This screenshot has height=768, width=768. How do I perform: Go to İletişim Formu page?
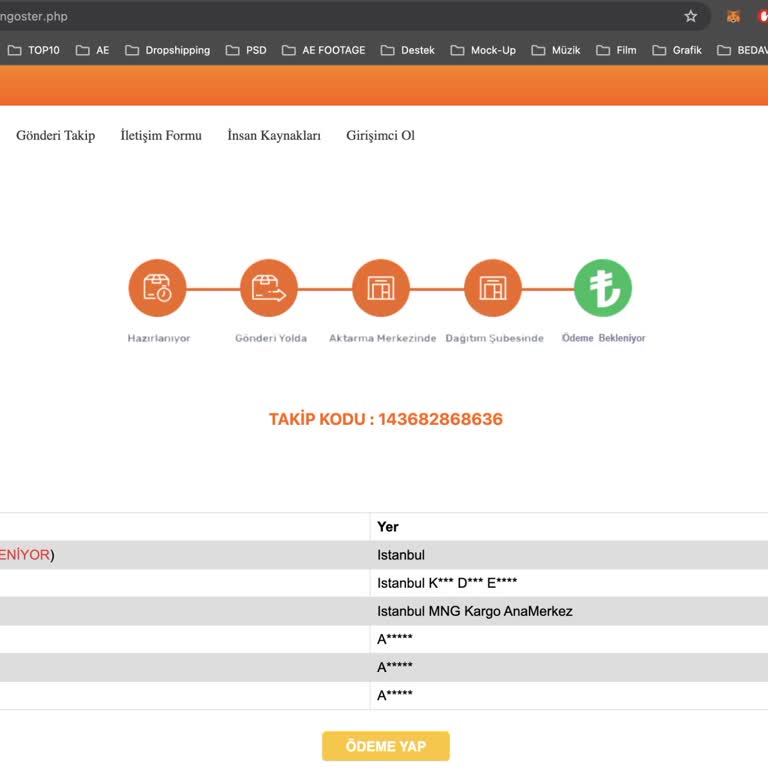[161, 135]
